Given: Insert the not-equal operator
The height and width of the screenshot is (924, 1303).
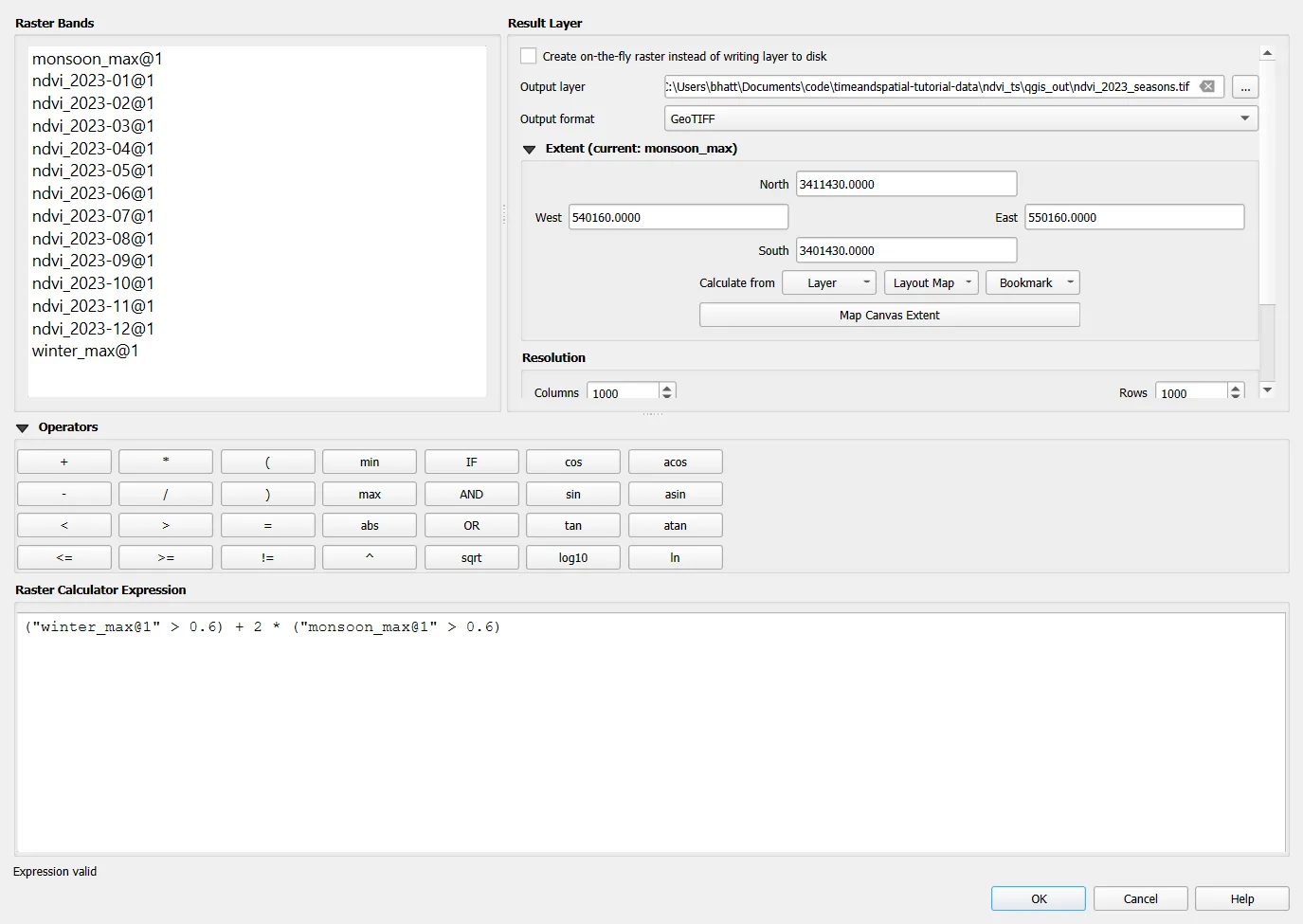Looking at the screenshot, I should pos(268,557).
